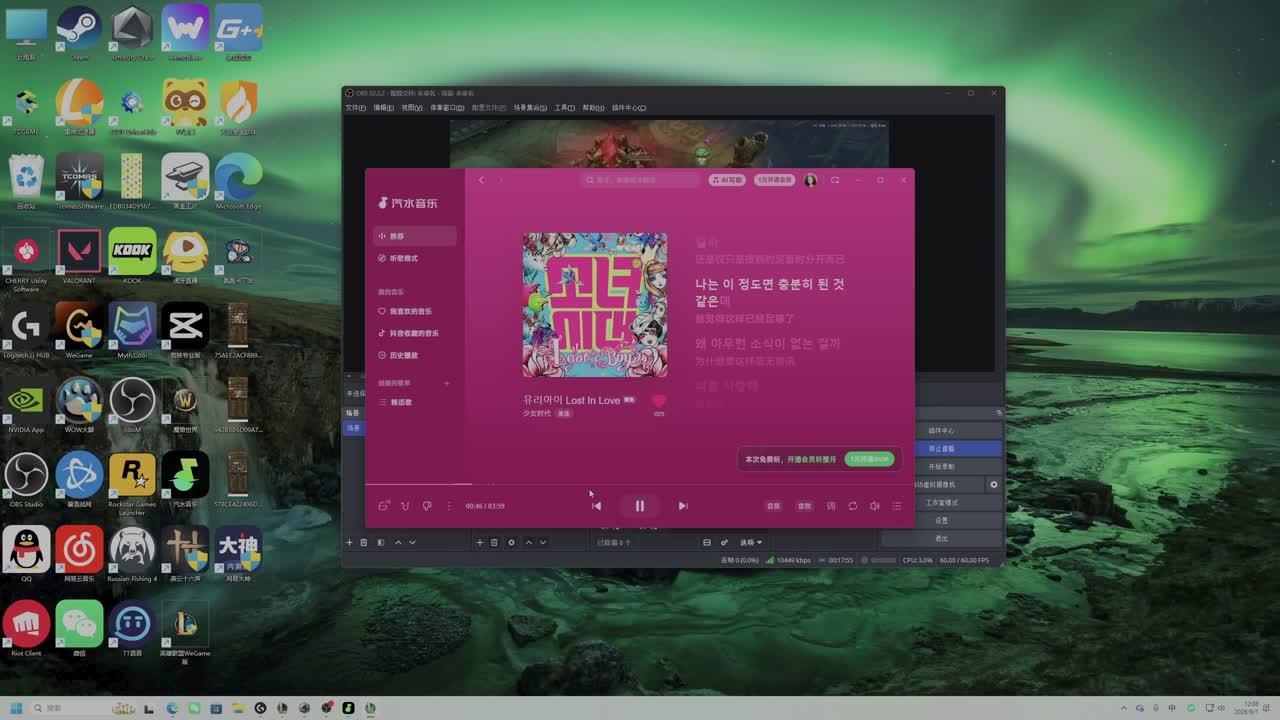The image size is (1280, 720).
Task: Open the Windows Start menu
Action: click(x=16, y=708)
